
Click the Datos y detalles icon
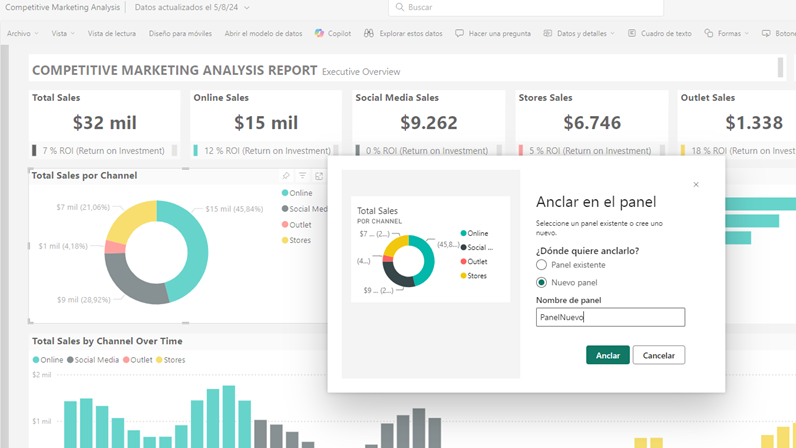point(548,33)
